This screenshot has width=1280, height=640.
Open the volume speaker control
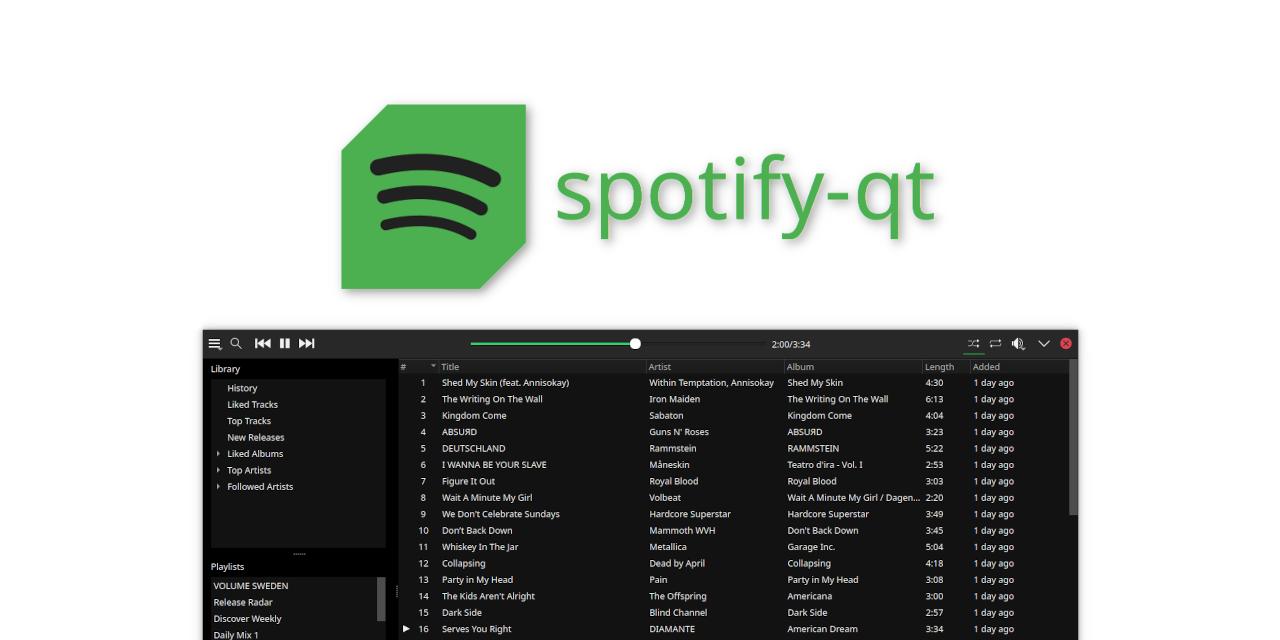coord(1018,343)
